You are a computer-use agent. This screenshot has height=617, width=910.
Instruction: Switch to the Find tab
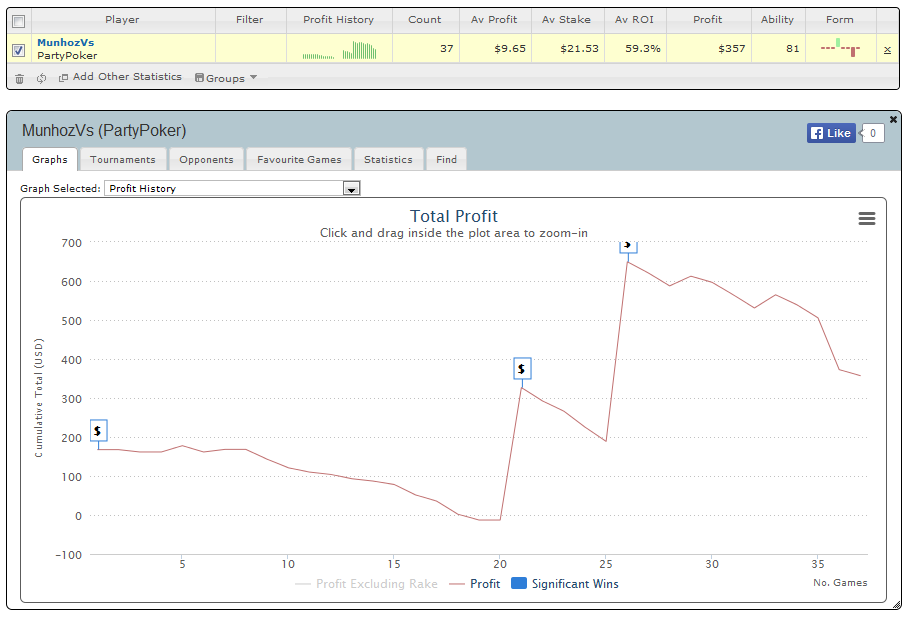pyautogui.click(x=446, y=160)
